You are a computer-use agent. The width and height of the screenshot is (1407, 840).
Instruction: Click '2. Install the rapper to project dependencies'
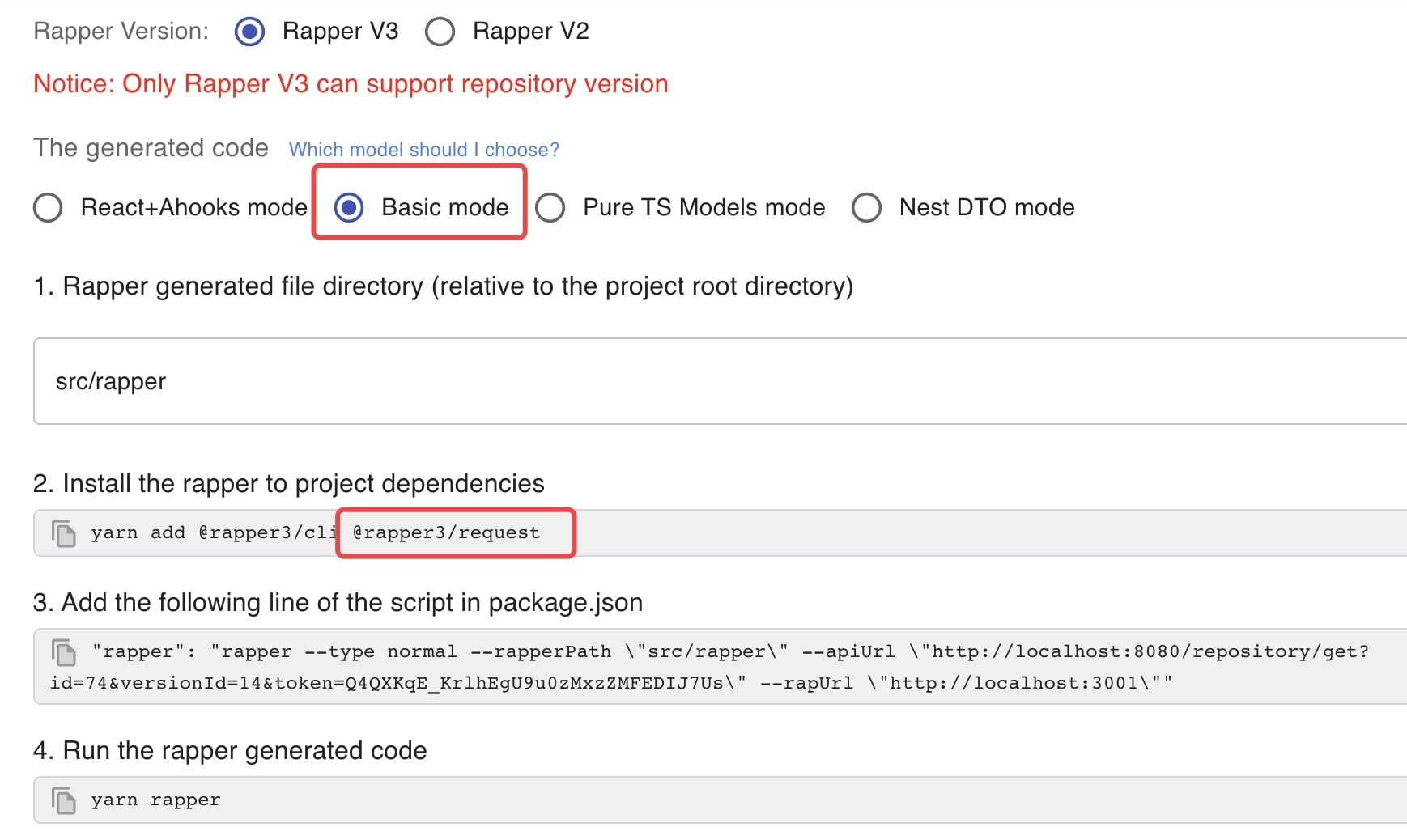pyautogui.click(x=289, y=484)
